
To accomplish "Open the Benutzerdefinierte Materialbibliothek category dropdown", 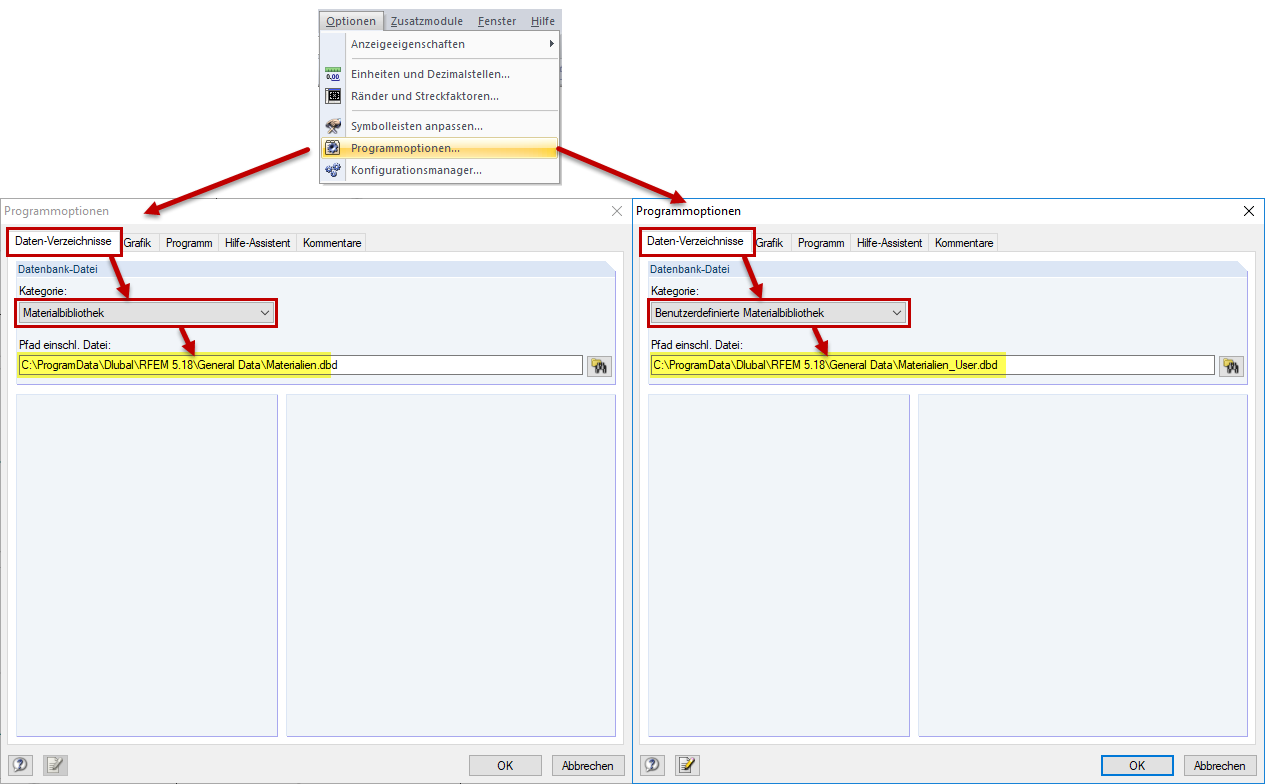I will point(778,313).
